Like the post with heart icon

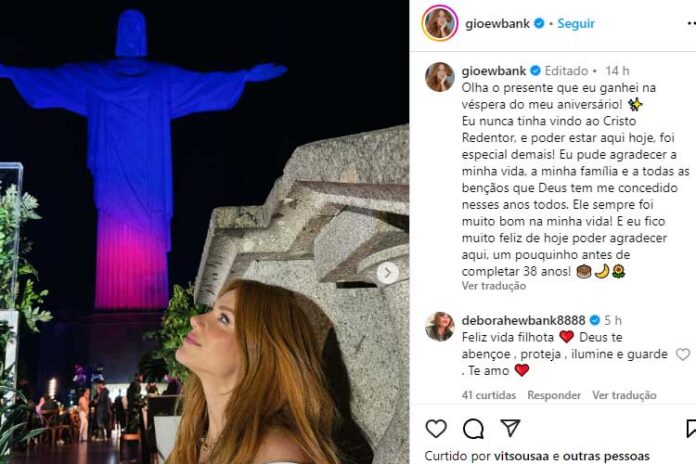436,429
